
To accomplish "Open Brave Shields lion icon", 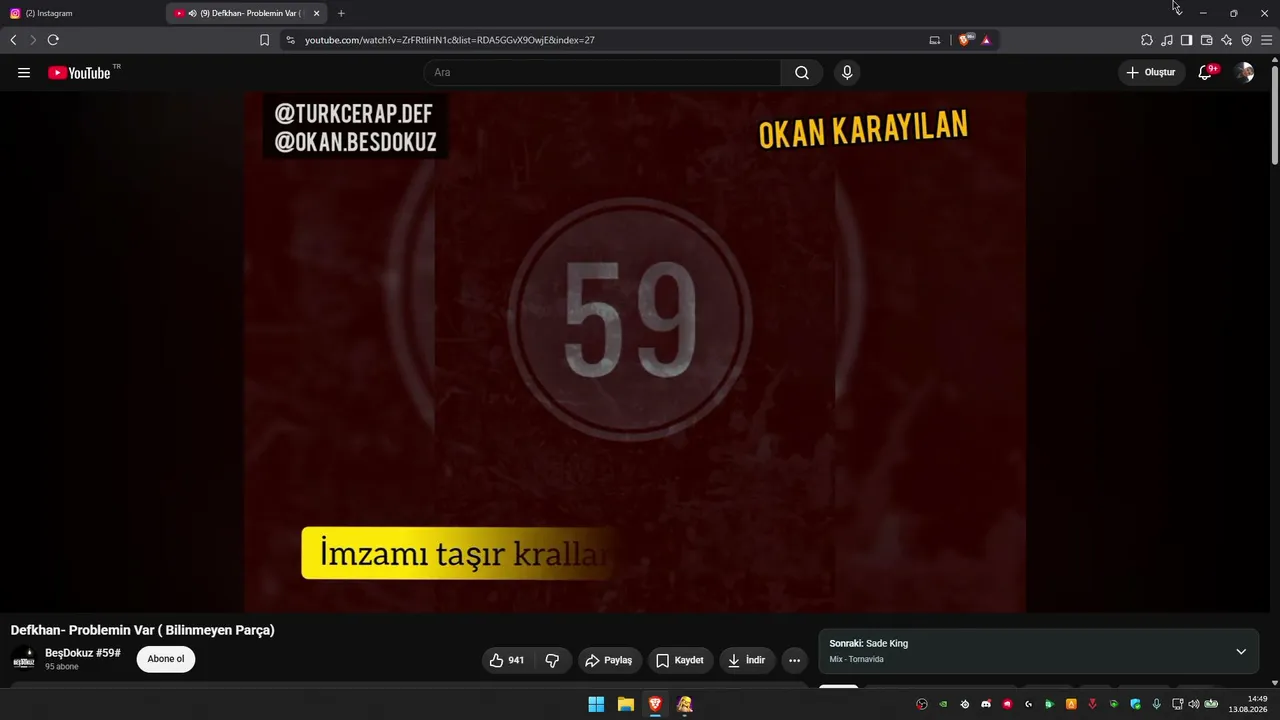I will pyautogui.click(x=964, y=40).
